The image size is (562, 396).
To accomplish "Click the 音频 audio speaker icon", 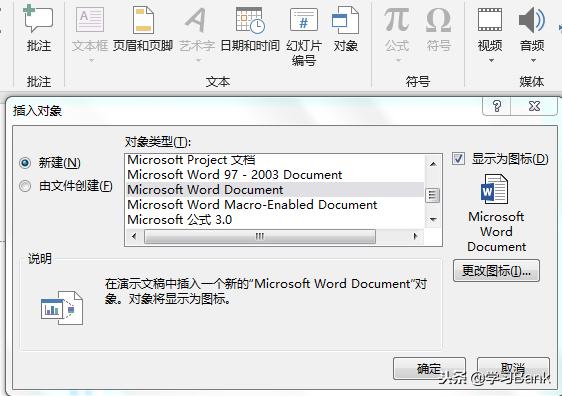I will tap(532, 20).
